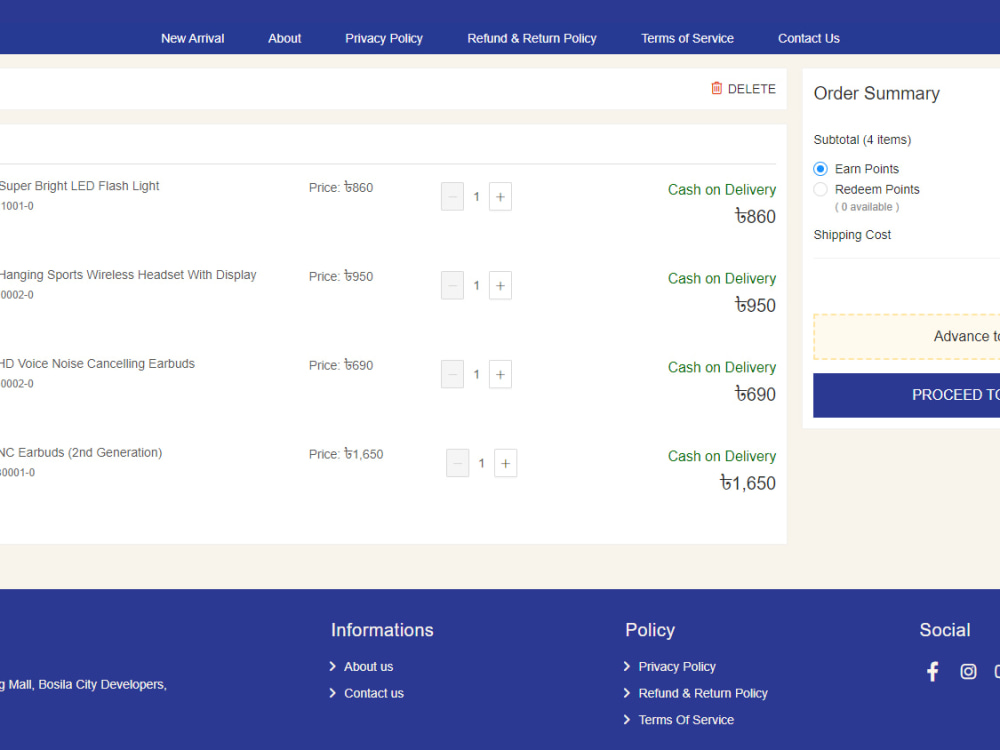Open Instagram from the footer social icons

click(x=968, y=671)
